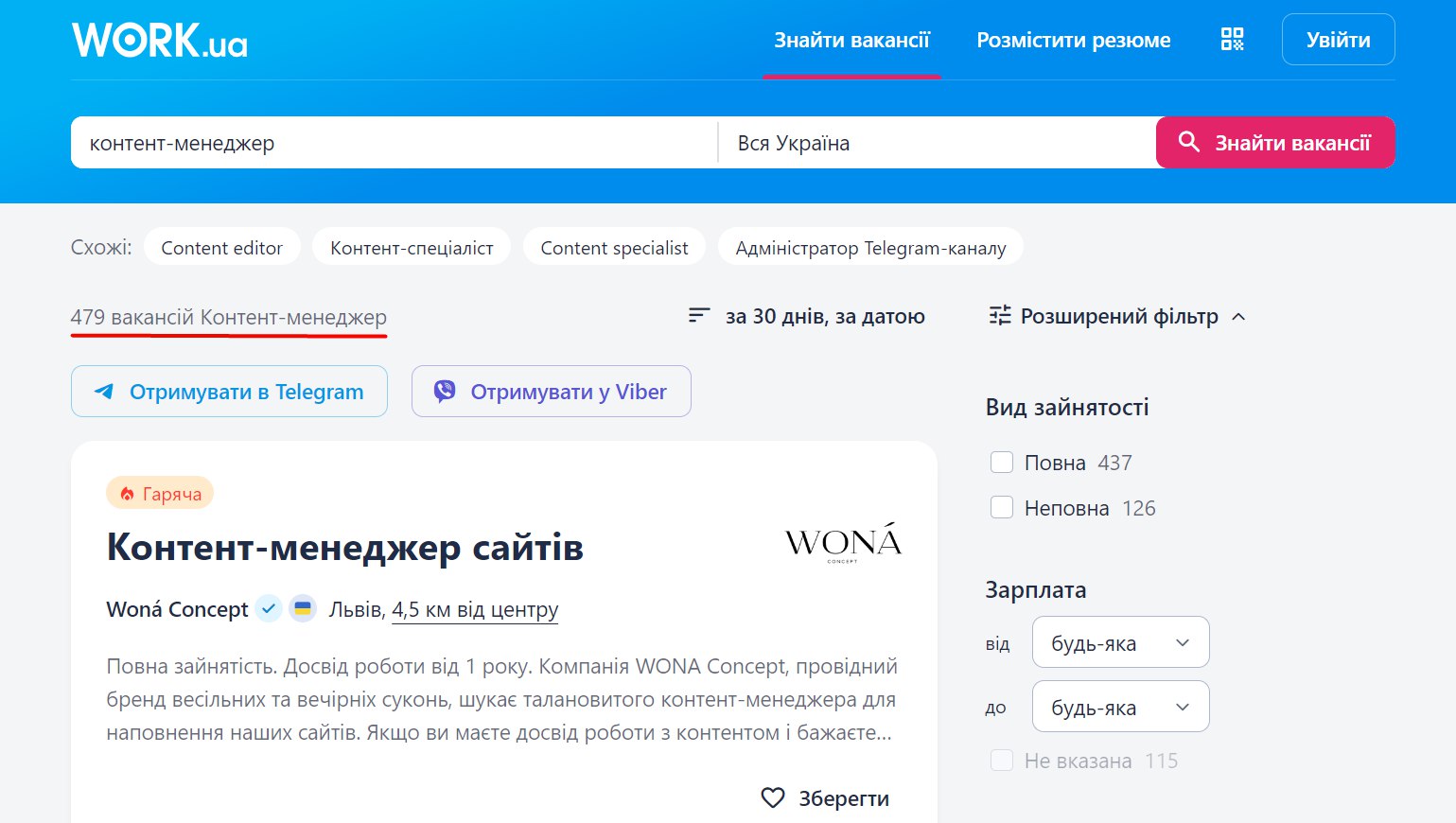Open the salary 'від' dropdown
Image resolution: width=1456 pixels, height=823 pixels.
pyautogui.click(x=1120, y=642)
